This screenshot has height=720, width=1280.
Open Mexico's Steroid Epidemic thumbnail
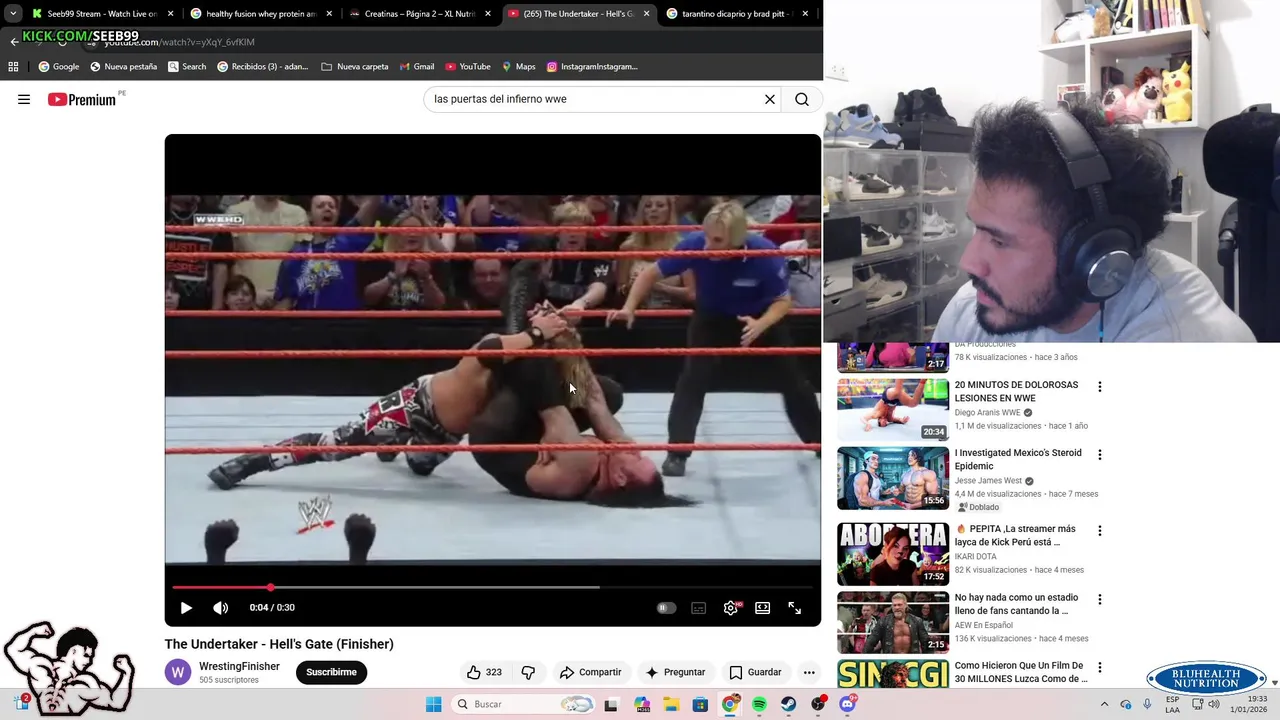[x=893, y=478]
